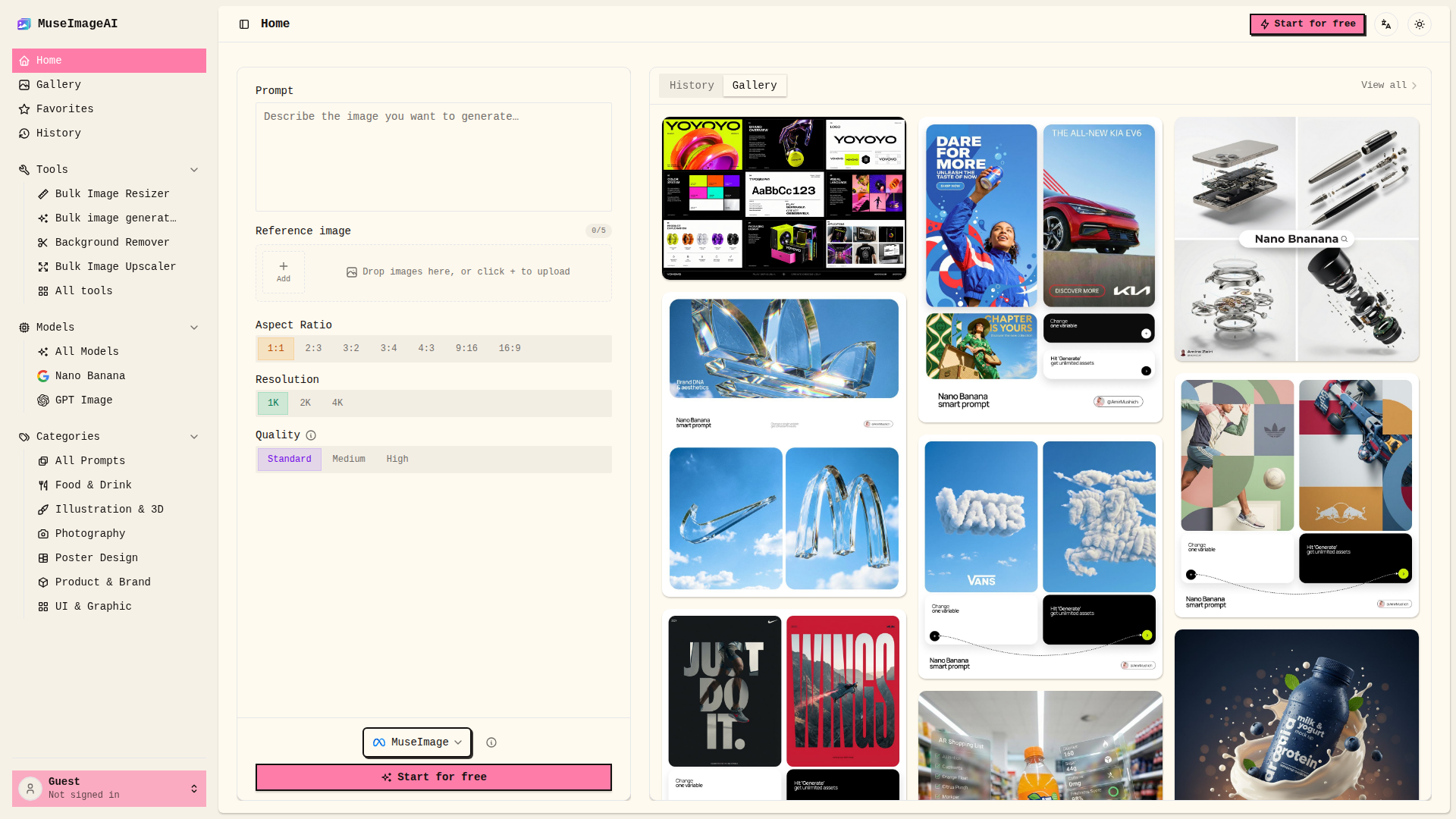This screenshot has height=819, width=1456.
Task: Select 4:3 aspect ratio option
Action: (426, 349)
